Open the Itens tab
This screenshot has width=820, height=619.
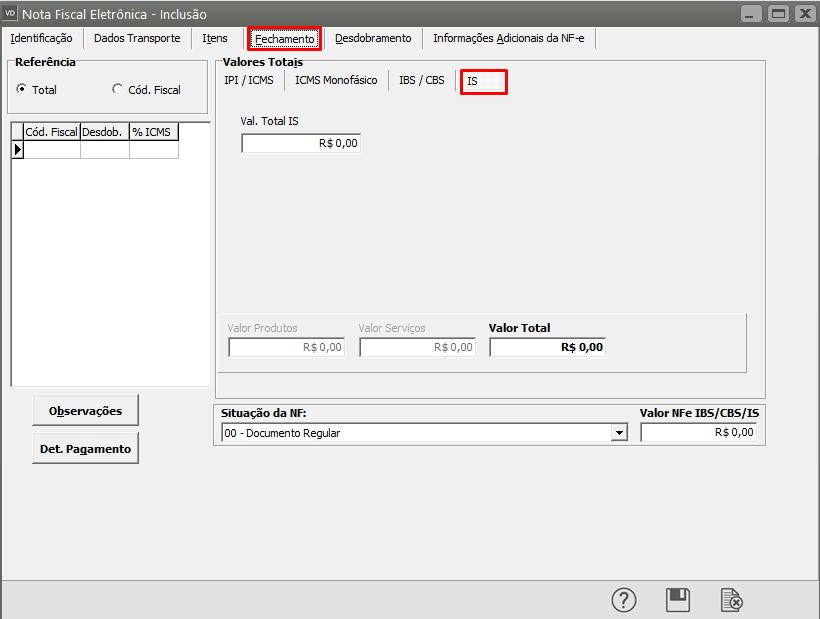[215, 38]
